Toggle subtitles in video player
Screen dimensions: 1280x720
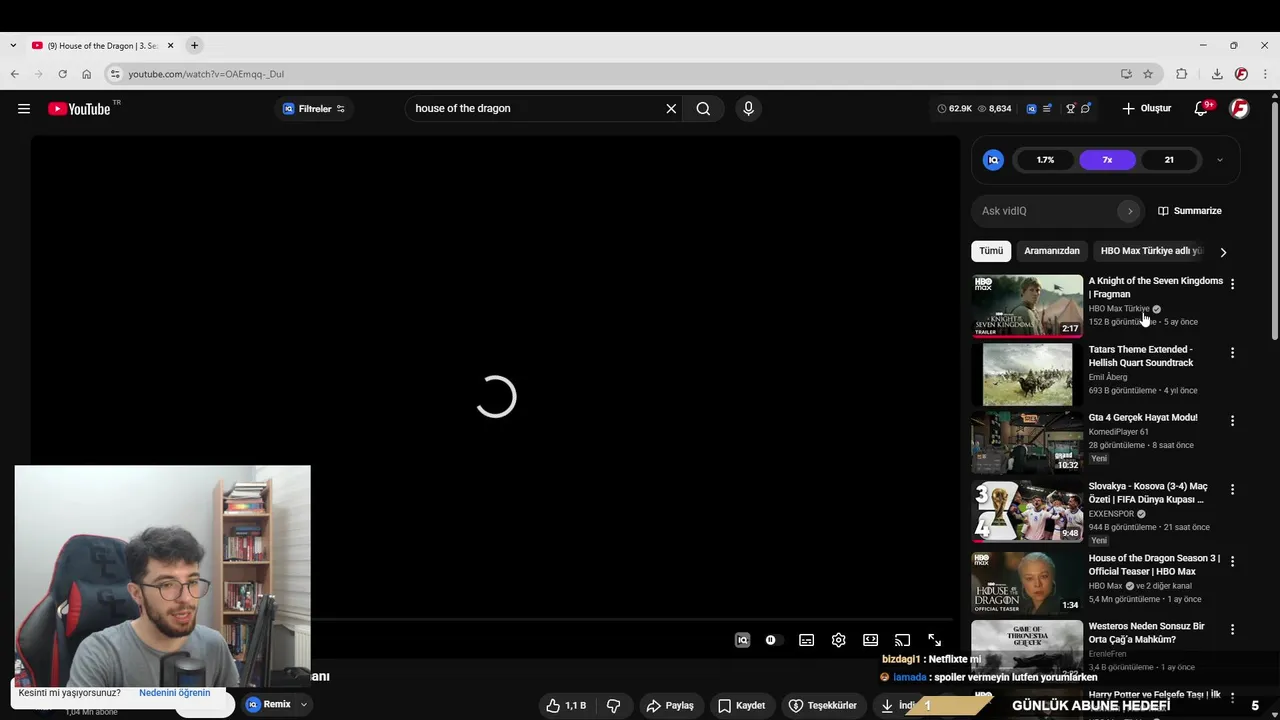tap(806, 640)
